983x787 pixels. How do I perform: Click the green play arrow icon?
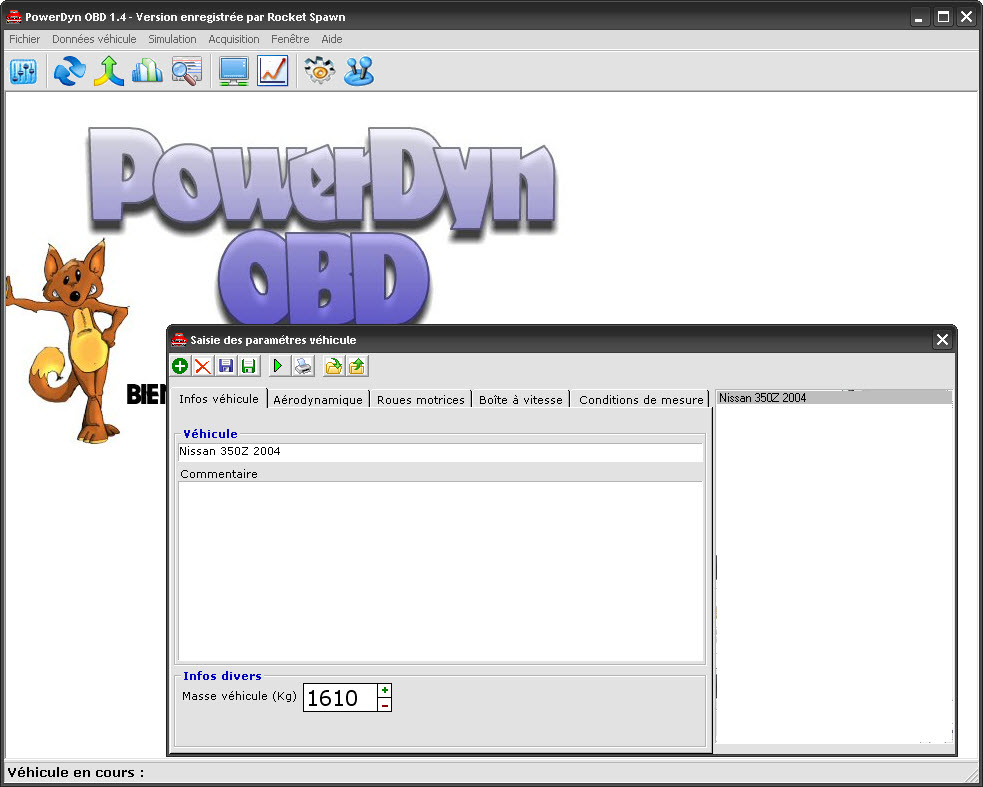coord(278,367)
